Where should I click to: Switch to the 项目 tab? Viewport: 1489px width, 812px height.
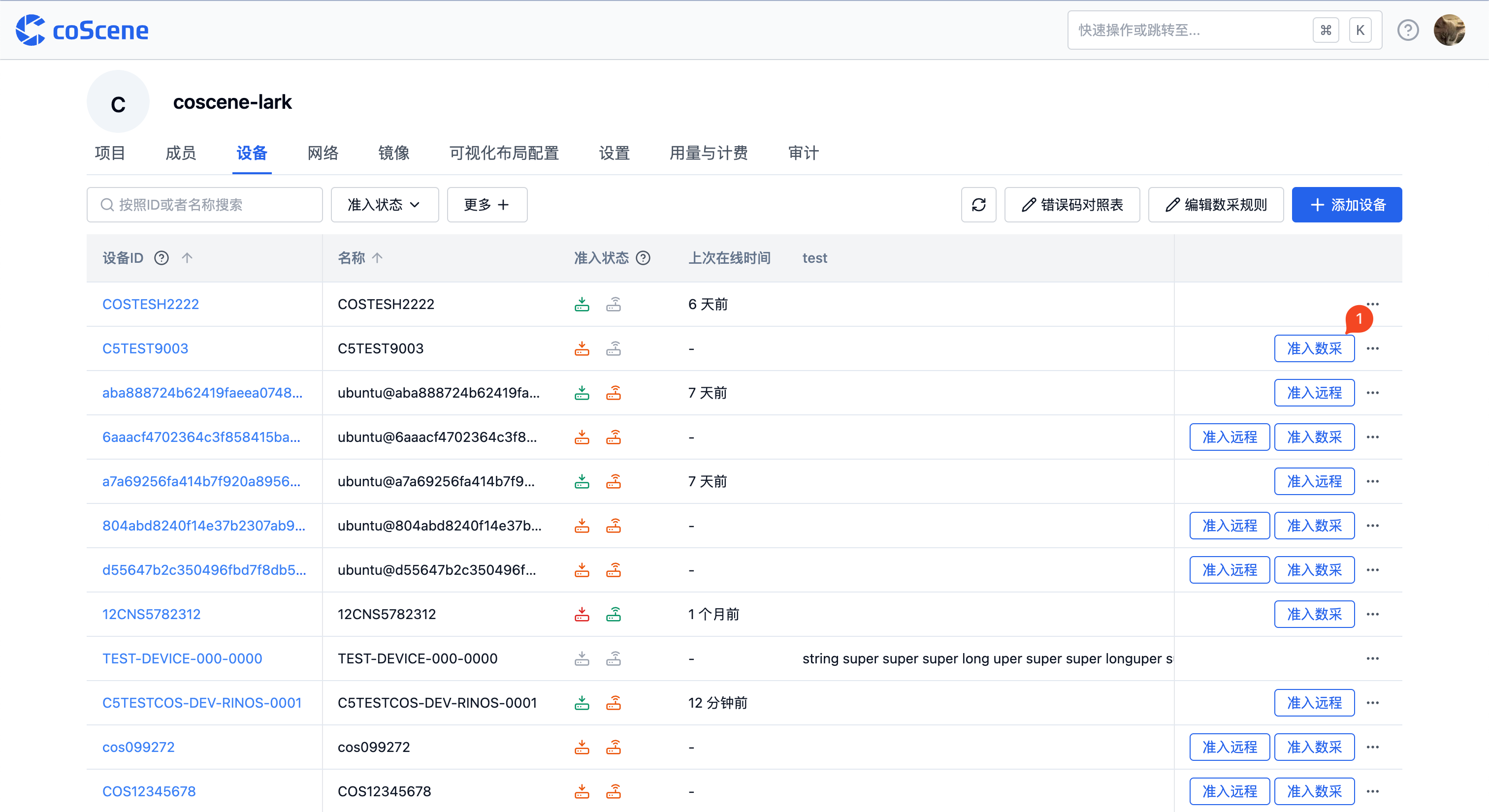(110, 153)
